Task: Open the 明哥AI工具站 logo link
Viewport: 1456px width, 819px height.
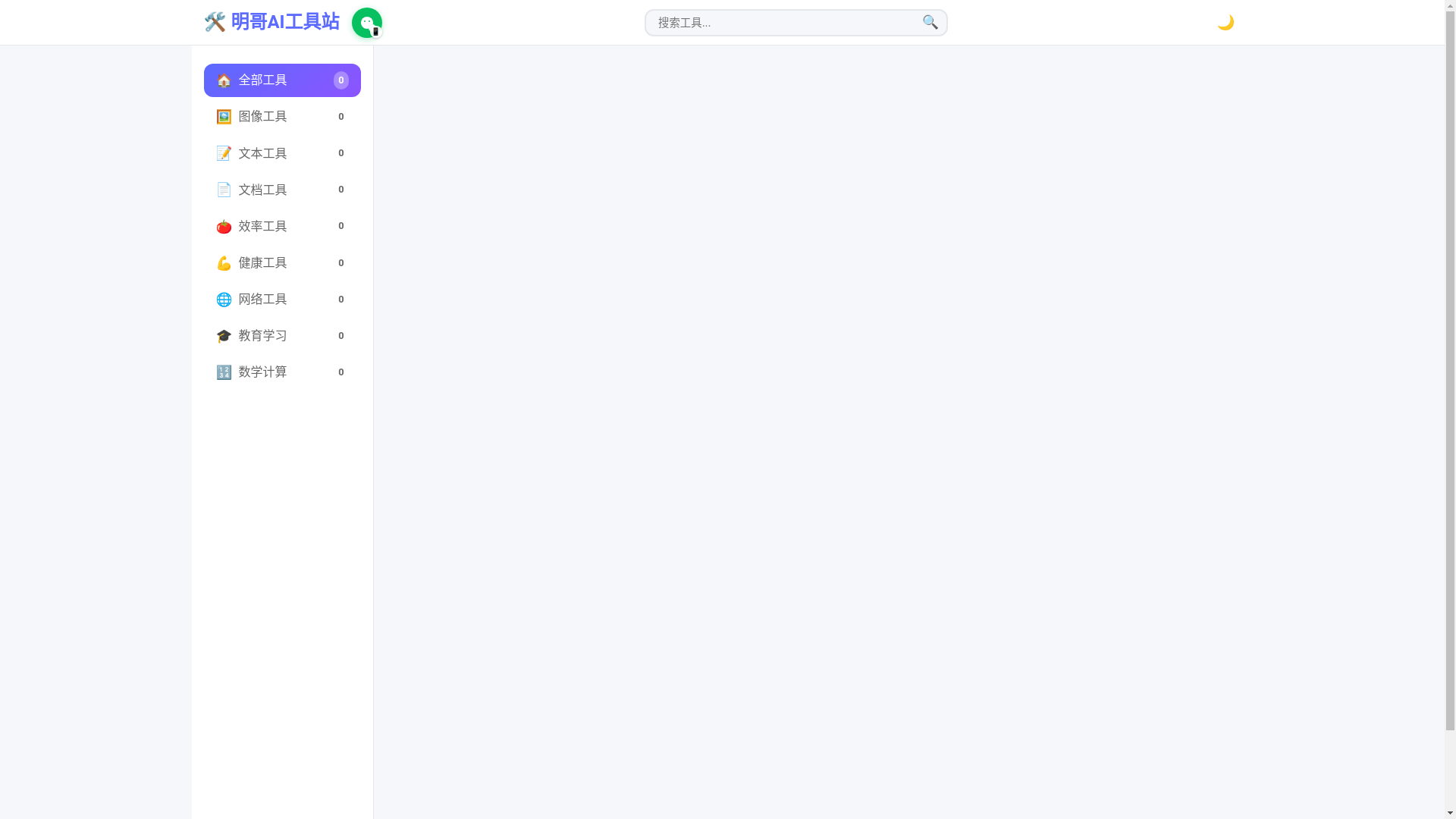Action: point(271,22)
